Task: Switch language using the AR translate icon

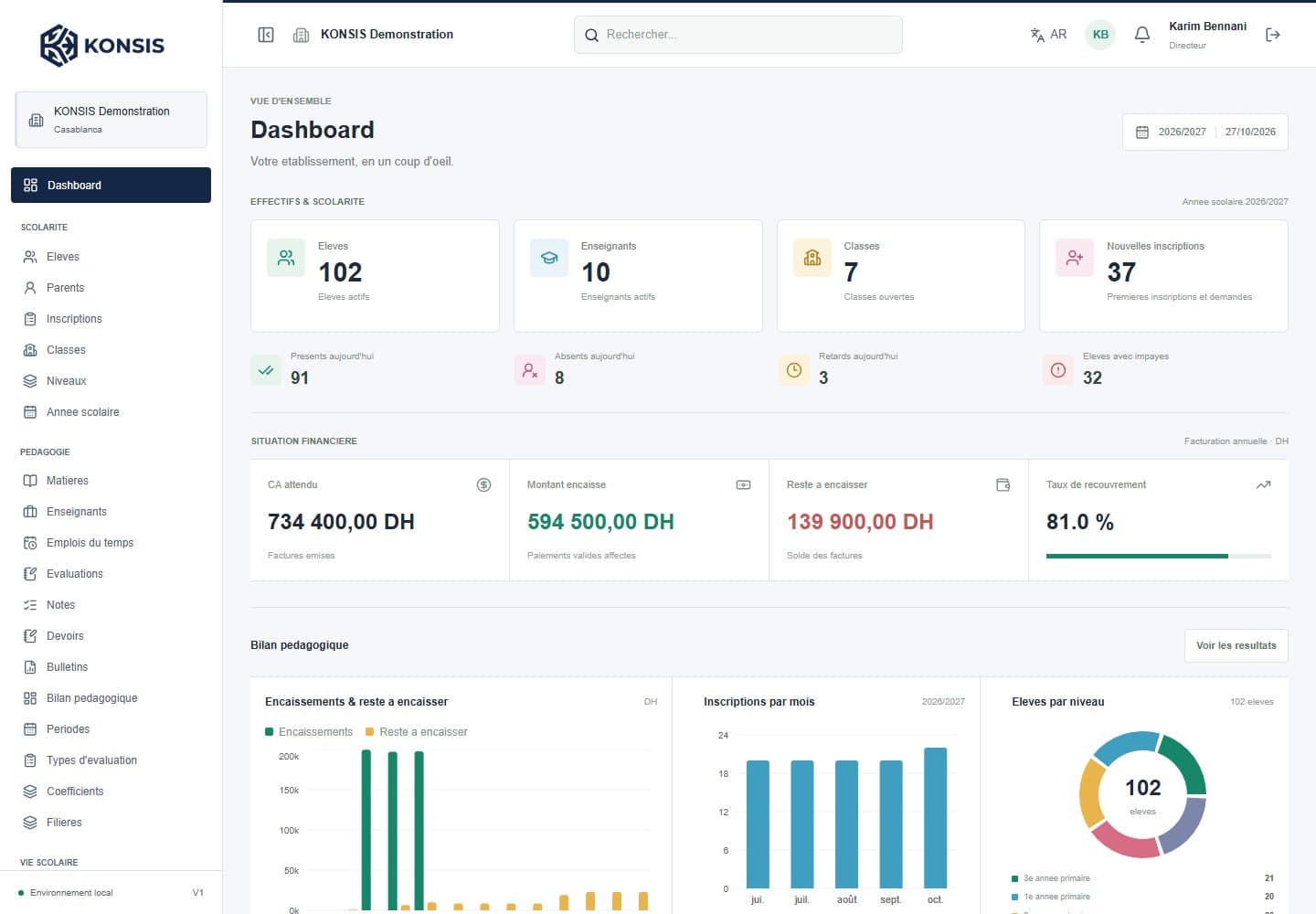Action: [1048, 35]
